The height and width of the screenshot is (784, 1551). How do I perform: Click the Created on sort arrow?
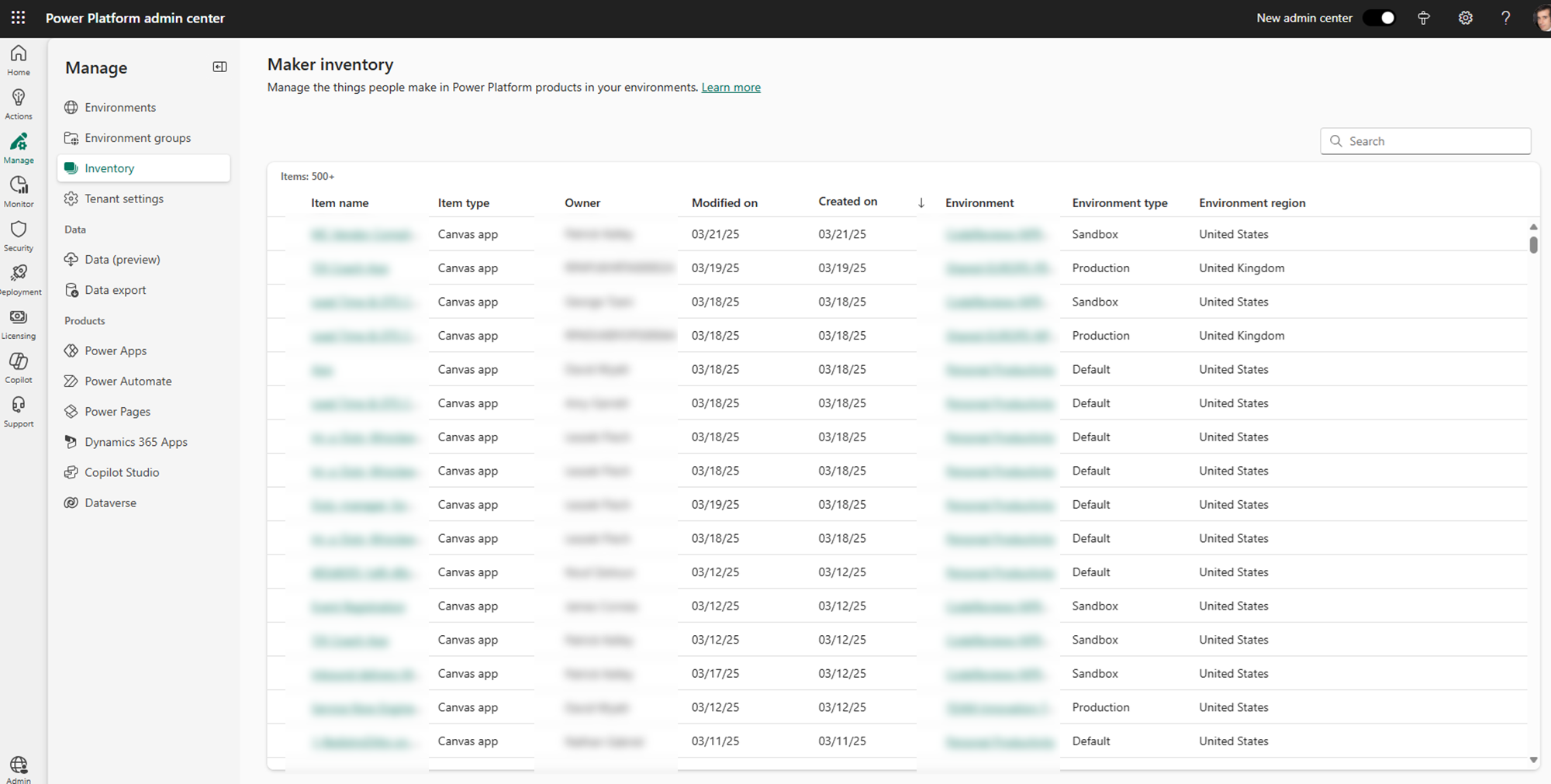pos(921,203)
